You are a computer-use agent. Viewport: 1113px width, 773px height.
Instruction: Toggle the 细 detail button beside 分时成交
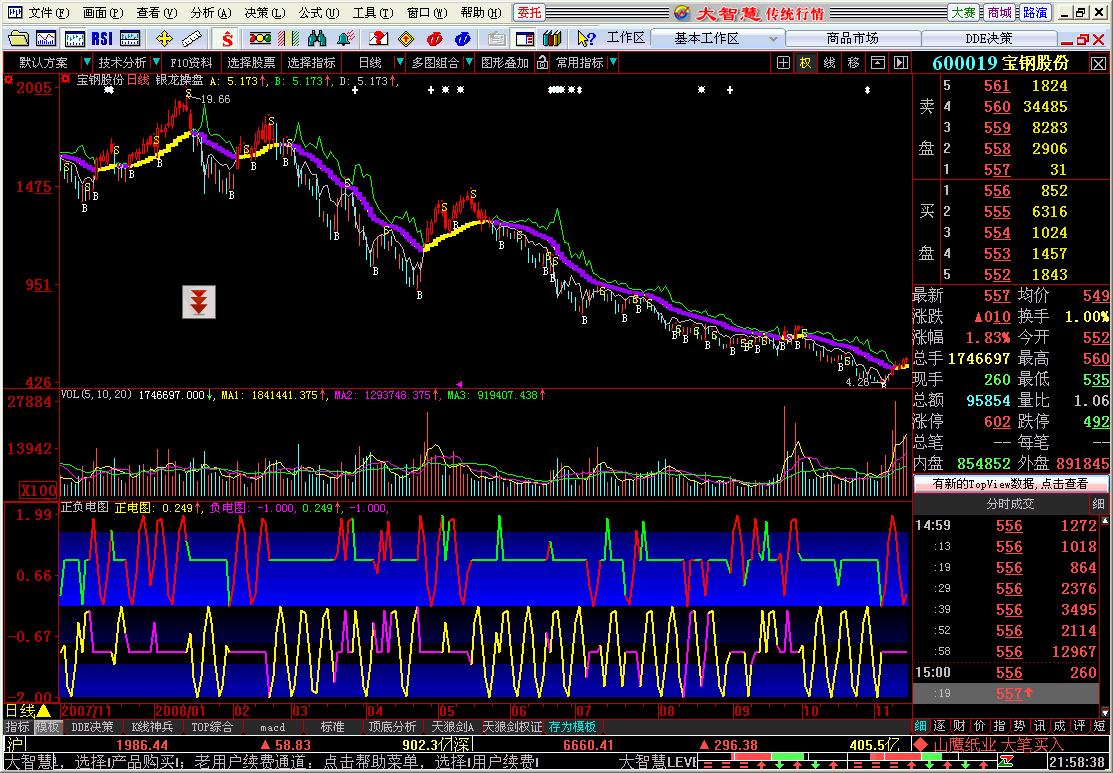(1099, 504)
